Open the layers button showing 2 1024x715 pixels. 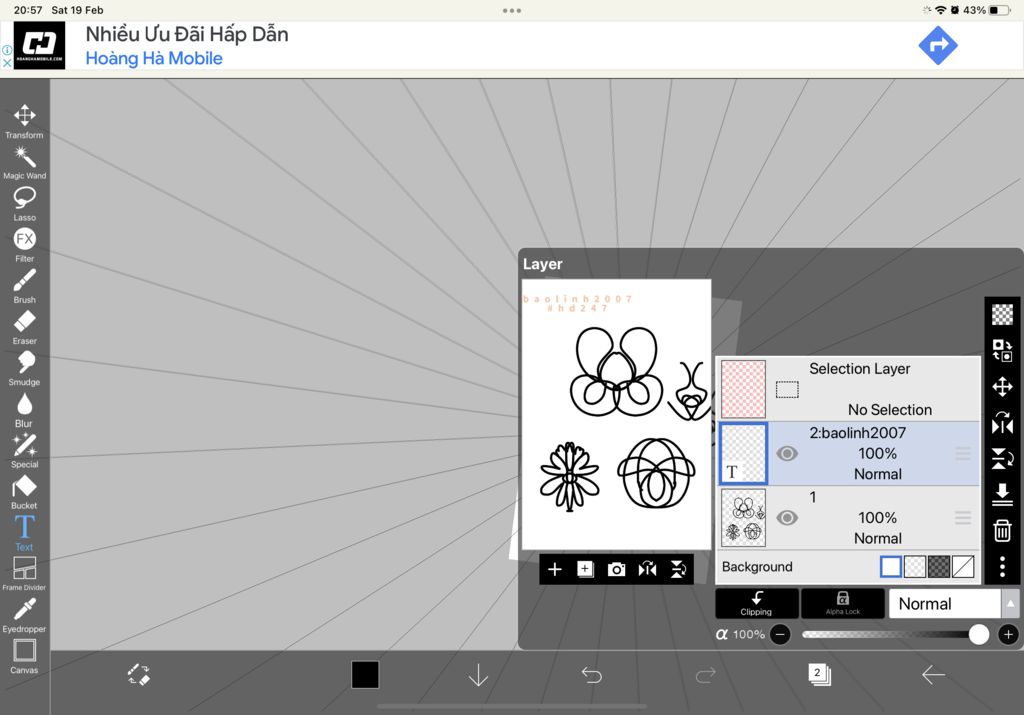tap(819, 674)
